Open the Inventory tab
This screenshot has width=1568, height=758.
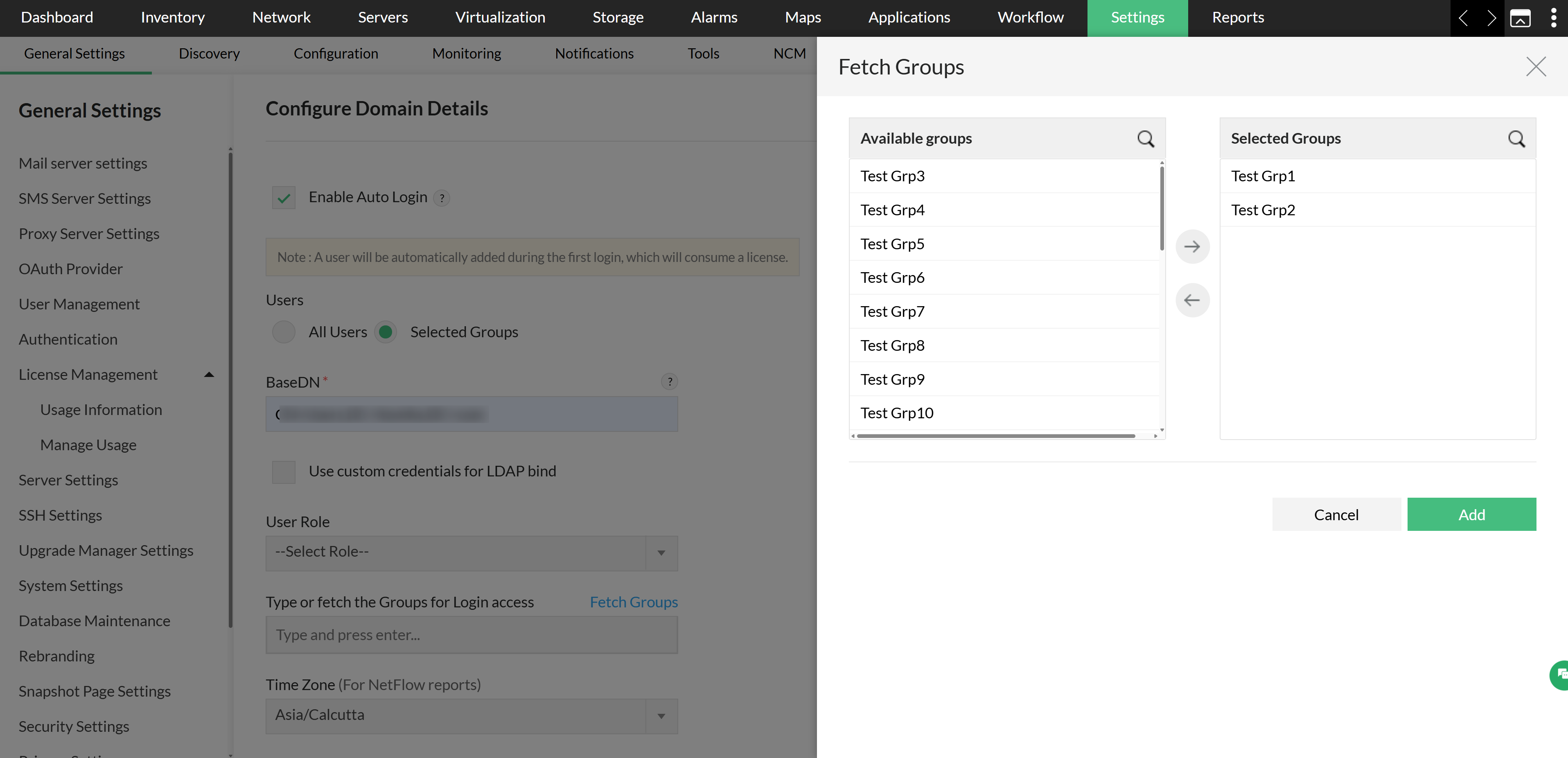coord(173,18)
